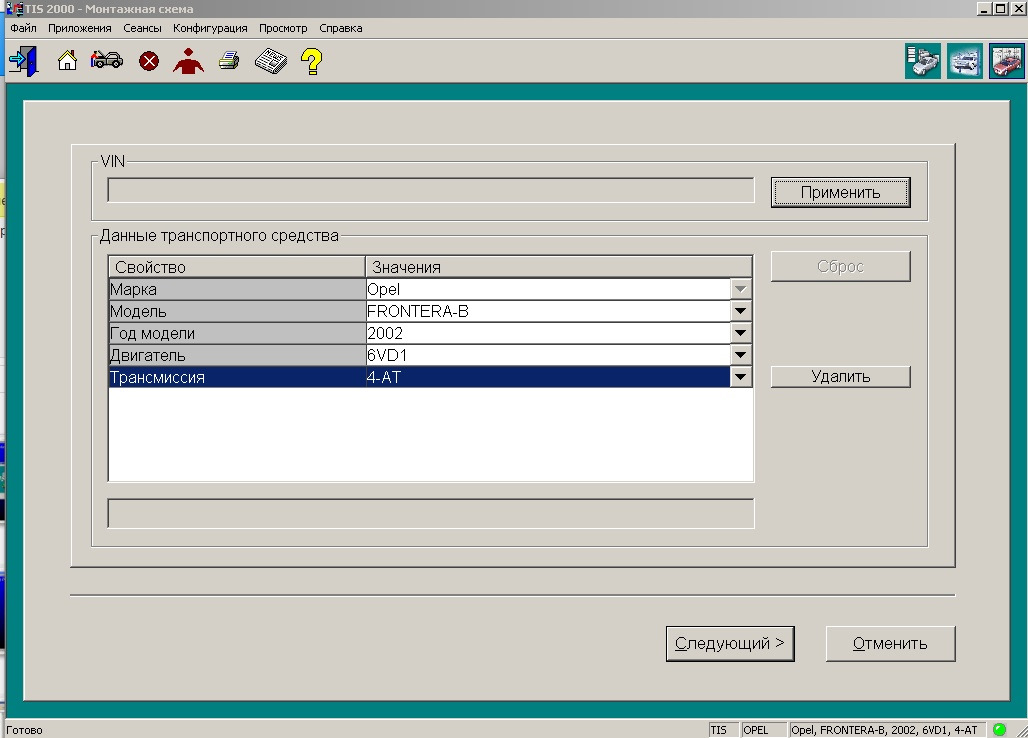This screenshot has height=738, width=1028.
Task: Select the silver car with list icon
Action: tap(922, 61)
